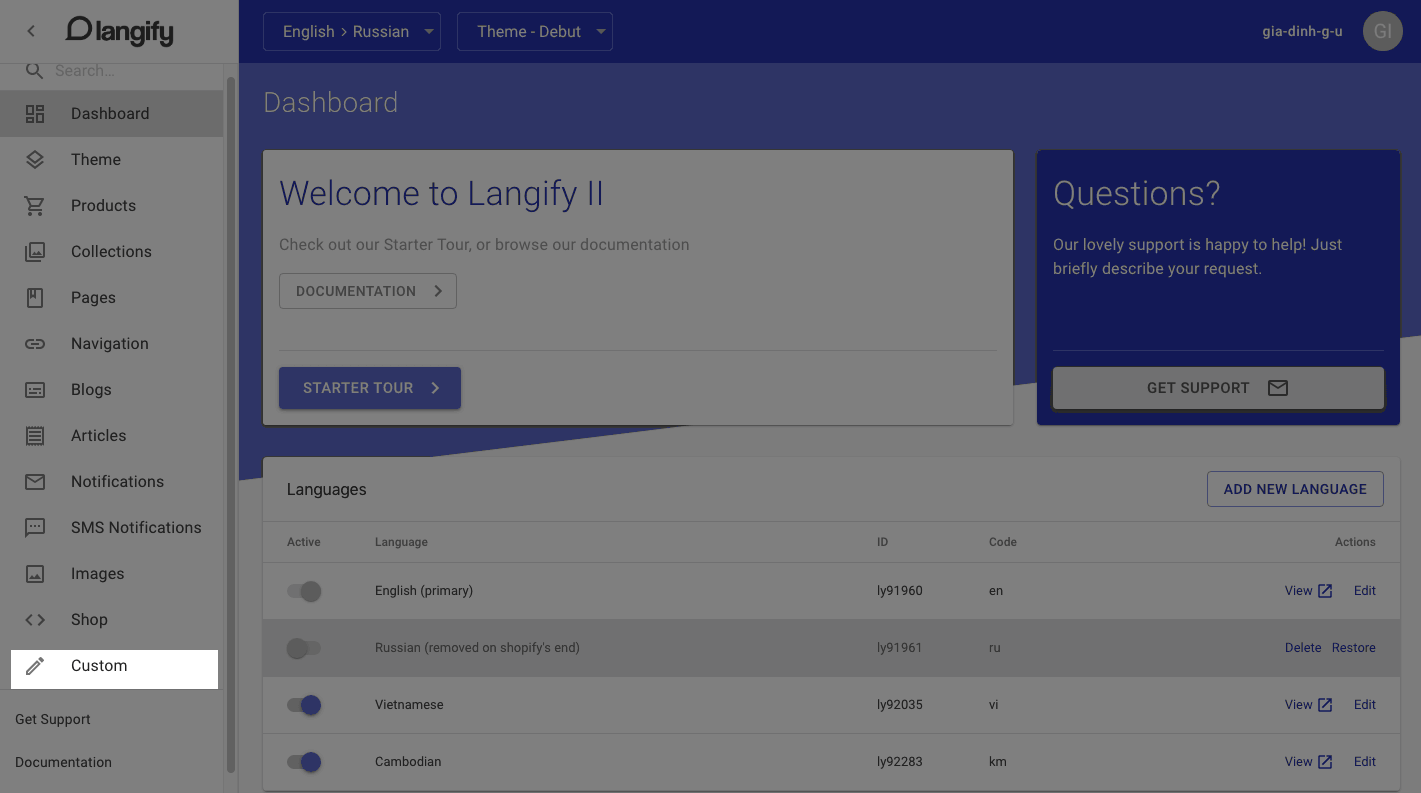Click envelope icon on Get Support button
The image size is (1421, 793).
click(1278, 388)
